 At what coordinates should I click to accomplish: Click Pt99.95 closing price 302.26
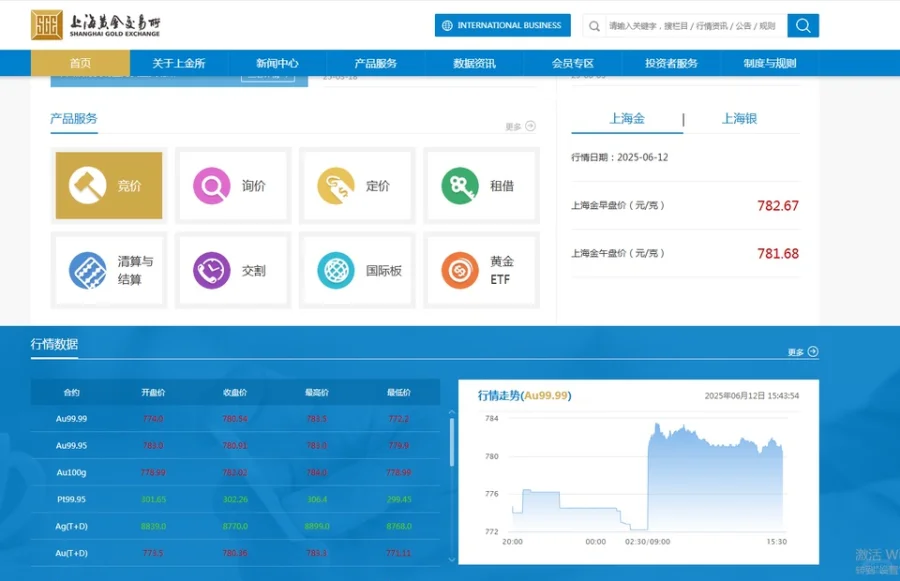point(235,499)
